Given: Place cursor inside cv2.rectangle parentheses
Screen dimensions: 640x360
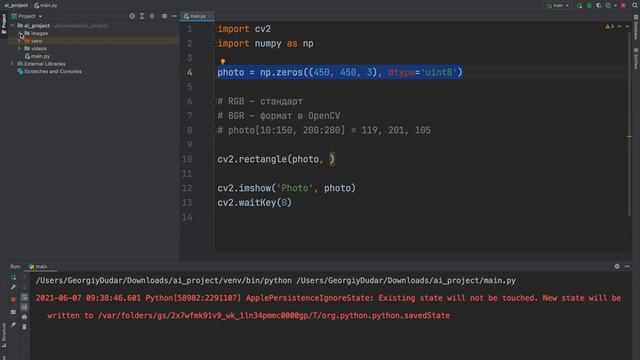Looking at the screenshot, I should 327,159.
